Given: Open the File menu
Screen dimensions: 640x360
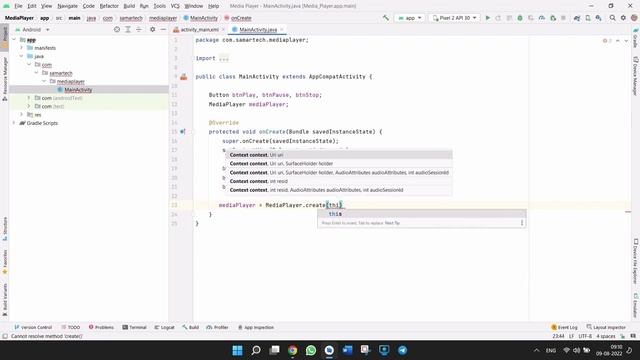Looking at the screenshot, I should (18, 6).
